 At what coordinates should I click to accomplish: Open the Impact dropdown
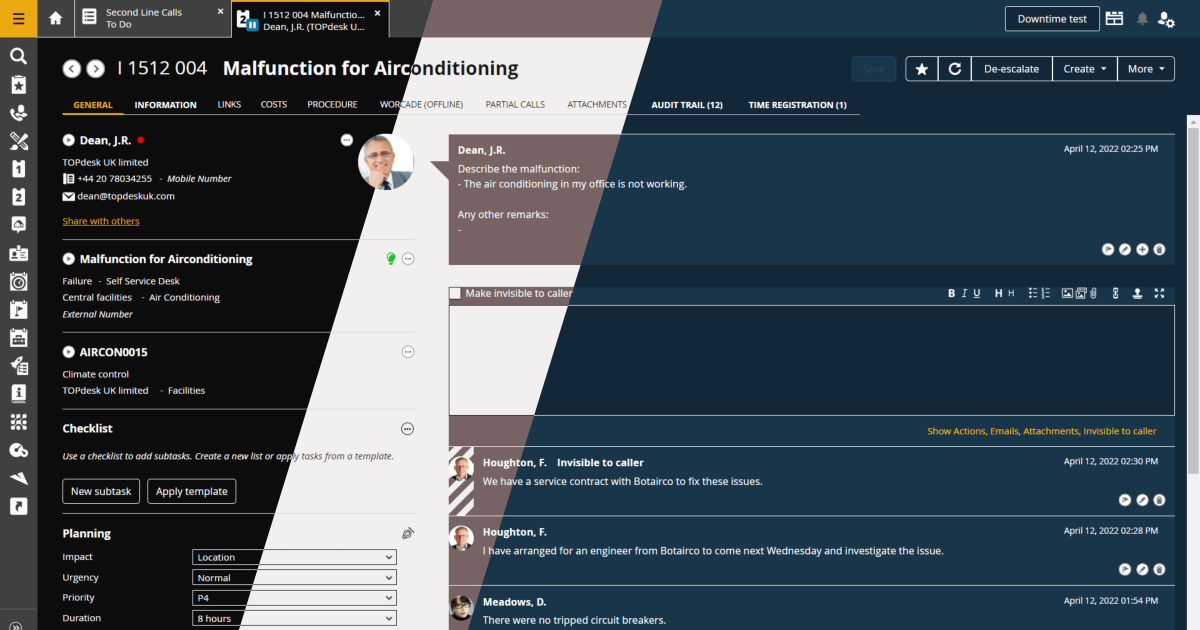294,557
